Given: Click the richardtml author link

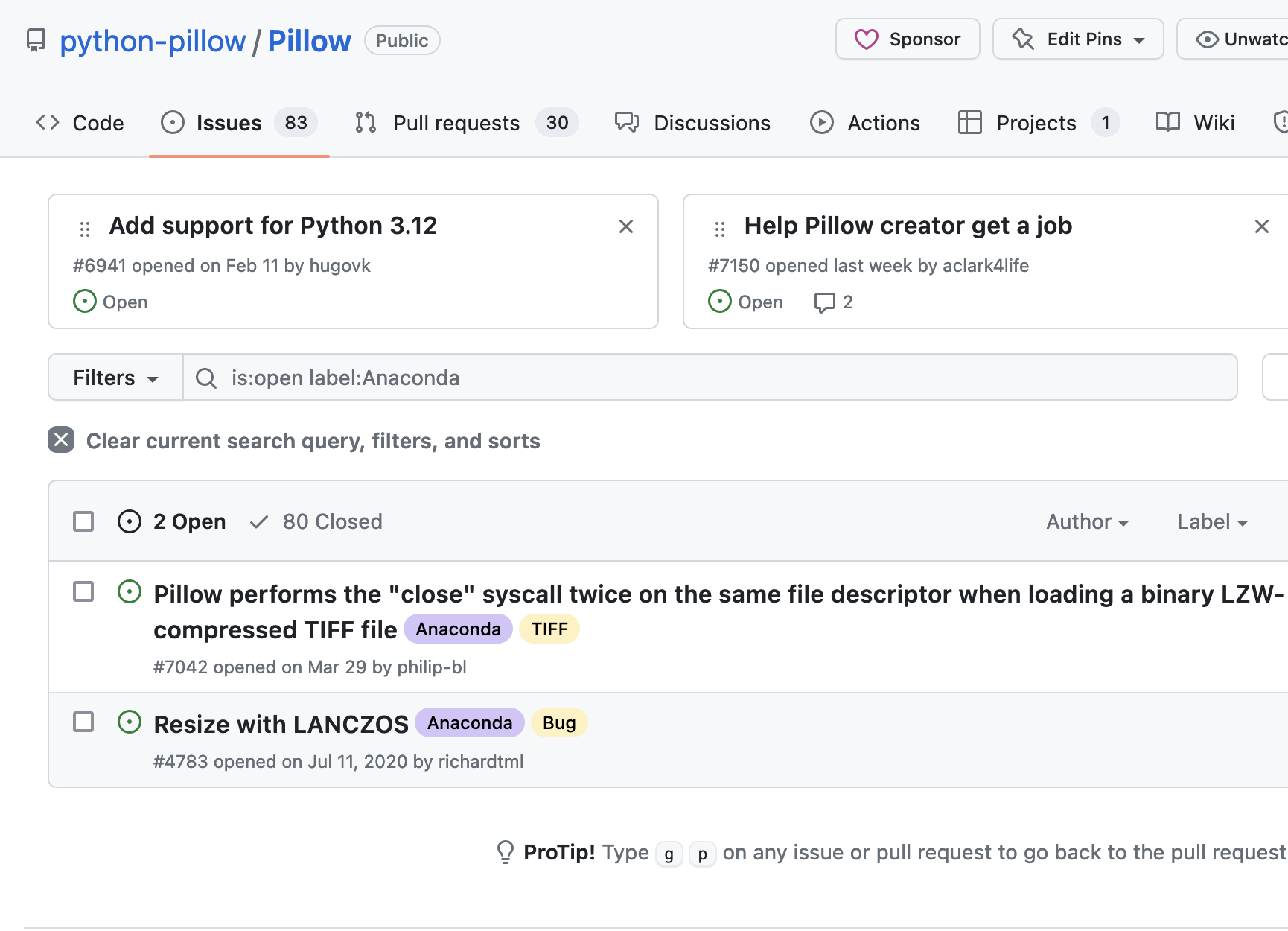Looking at the screenshot, I should 481,762.
